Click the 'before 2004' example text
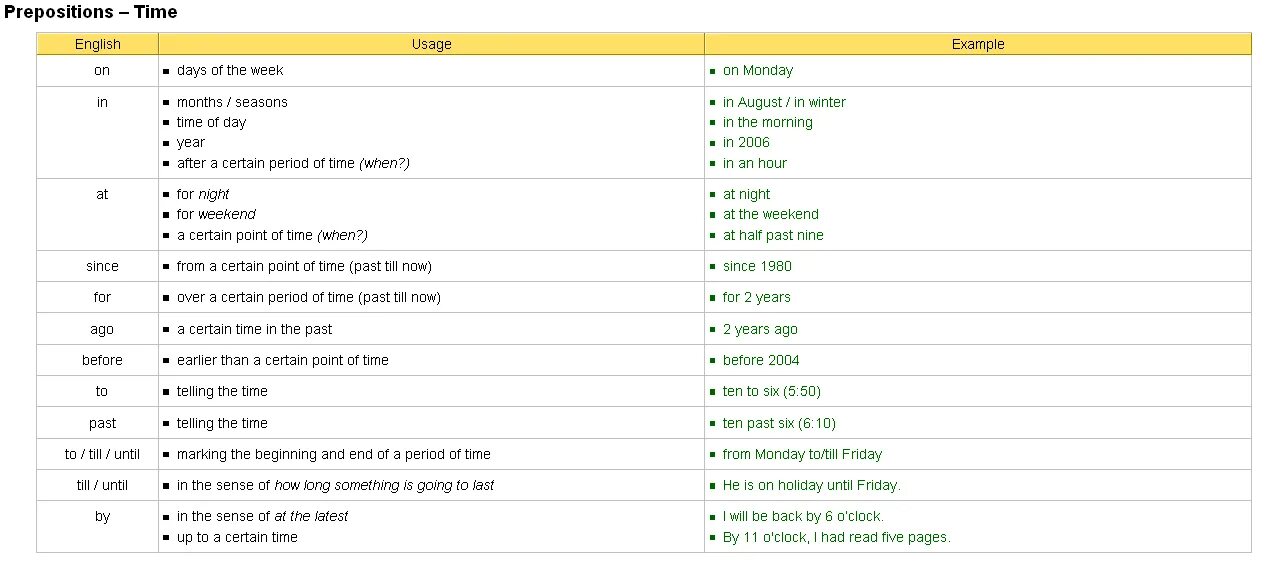This screenshot has width=1274, height=574. 761,361
